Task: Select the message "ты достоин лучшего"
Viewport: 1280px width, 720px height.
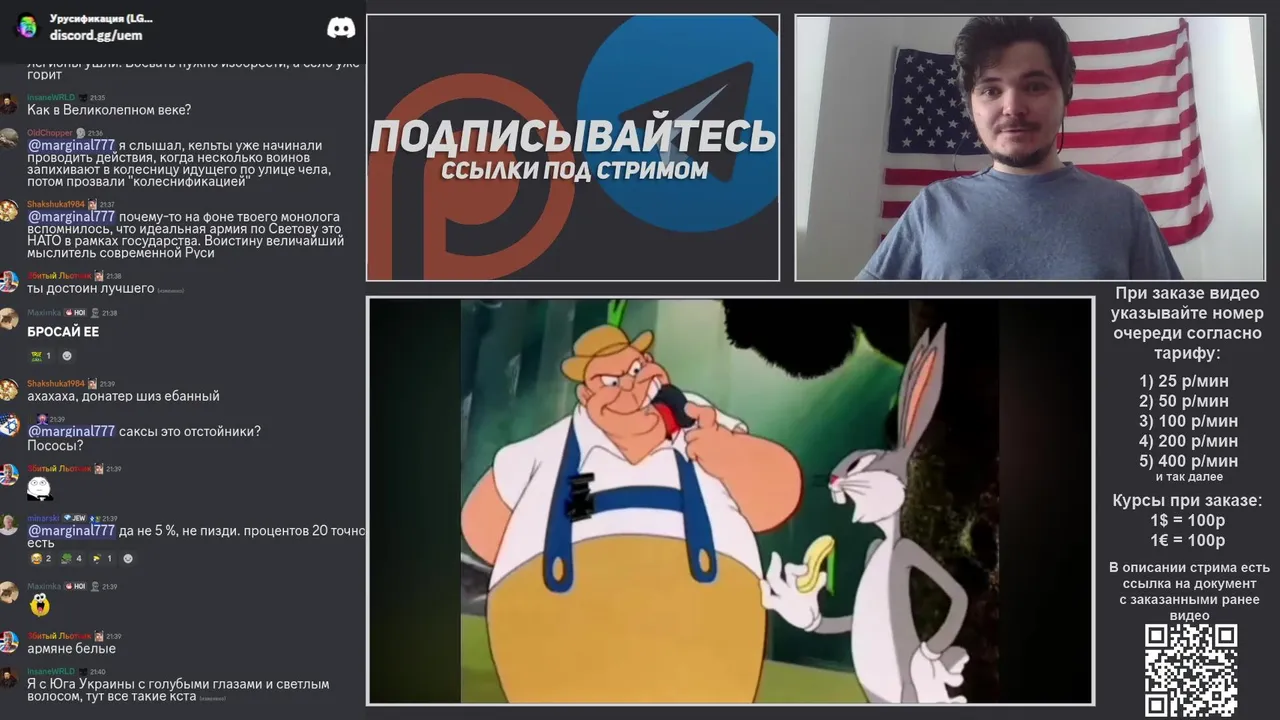Action: pos(91,288)
